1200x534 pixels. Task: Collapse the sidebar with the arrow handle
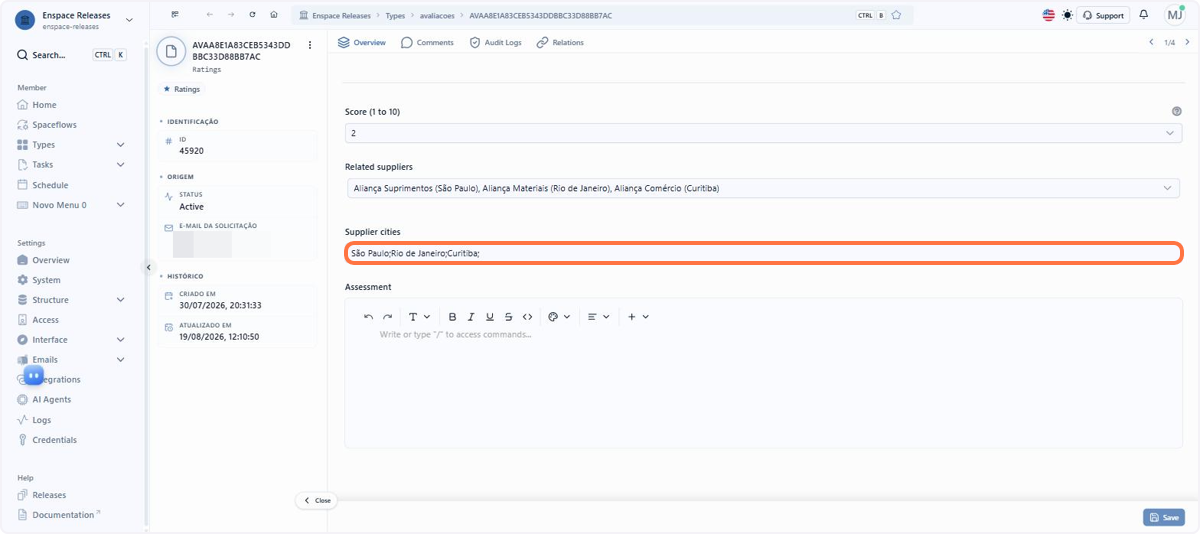[x=148, y=267]
